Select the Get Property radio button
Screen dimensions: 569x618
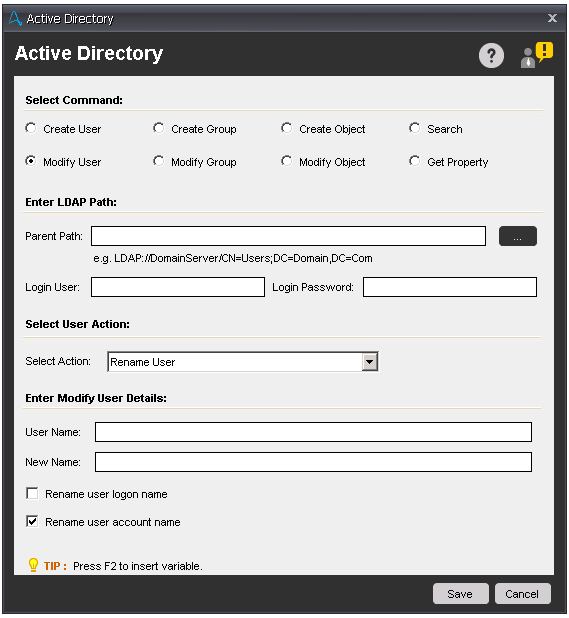[415, 161]
